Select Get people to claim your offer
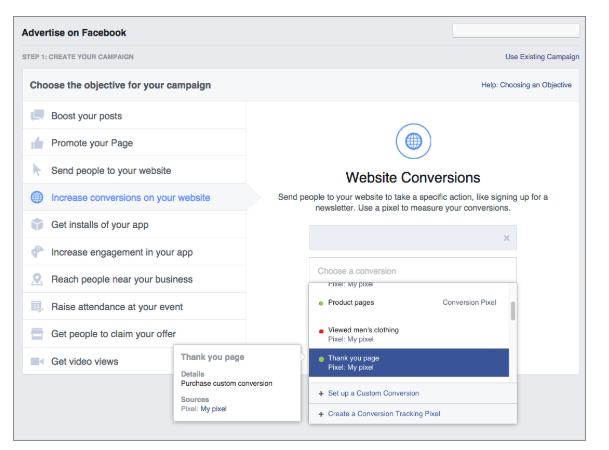Screen dimensions: 609x450 pos(134,334)
